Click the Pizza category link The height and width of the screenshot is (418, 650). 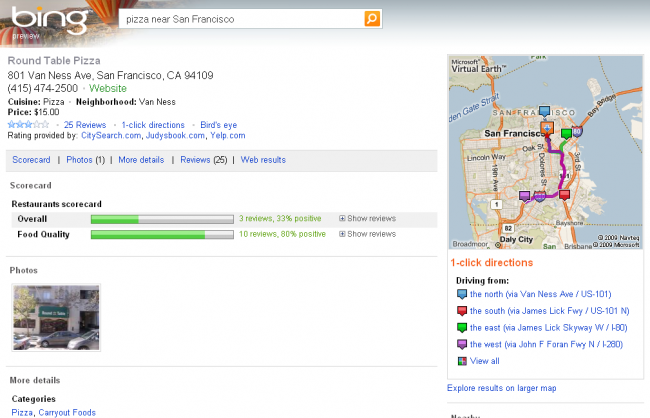click(x=22, y=413)
